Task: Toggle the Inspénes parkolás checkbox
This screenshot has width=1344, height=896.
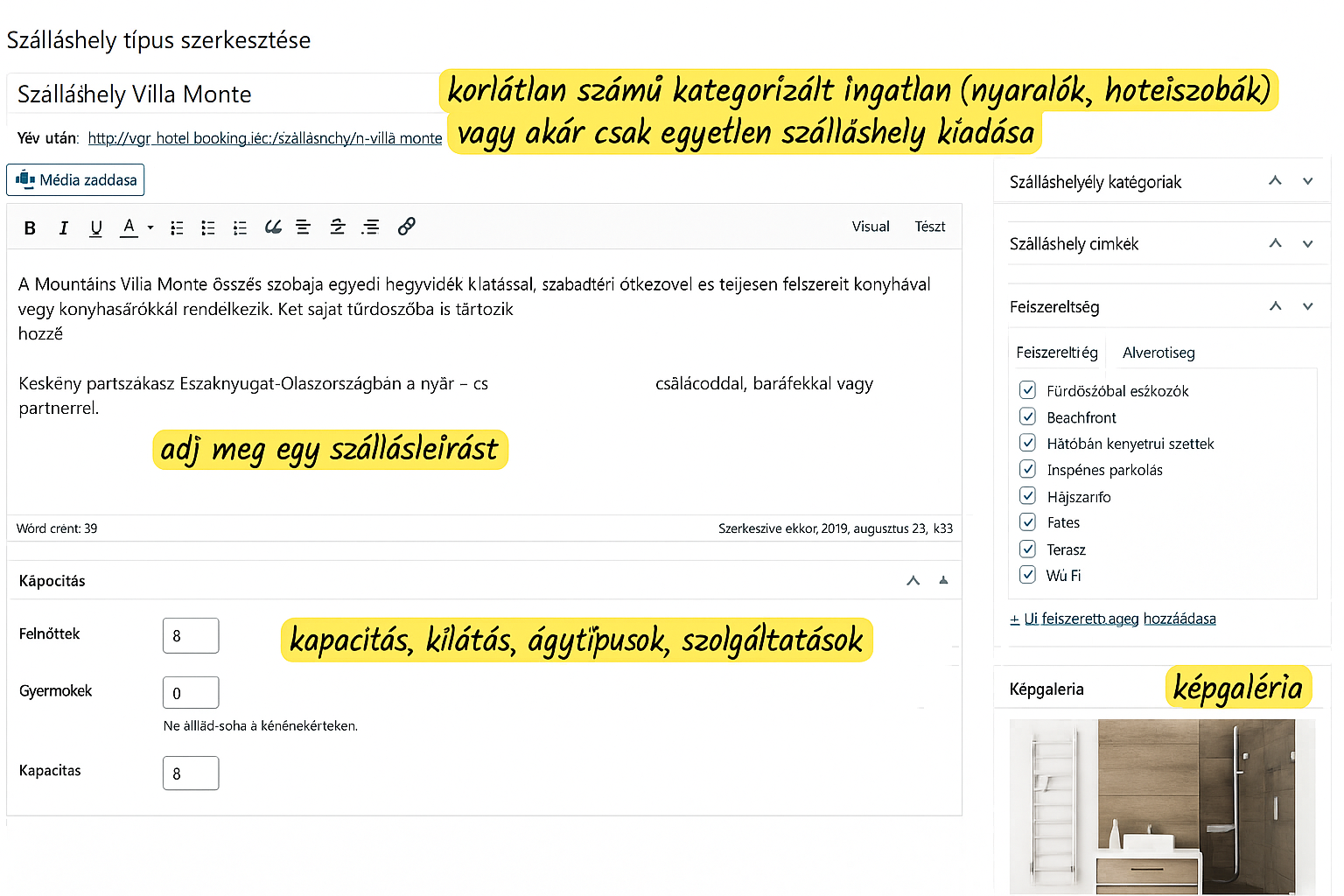Action: [1028, 469]
